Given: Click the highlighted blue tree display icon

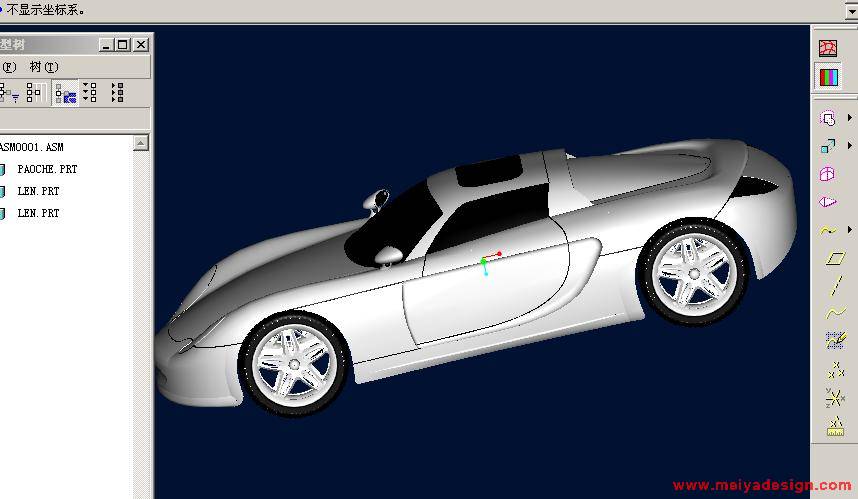Looking at the screenshot, I should tap(66, 92).
